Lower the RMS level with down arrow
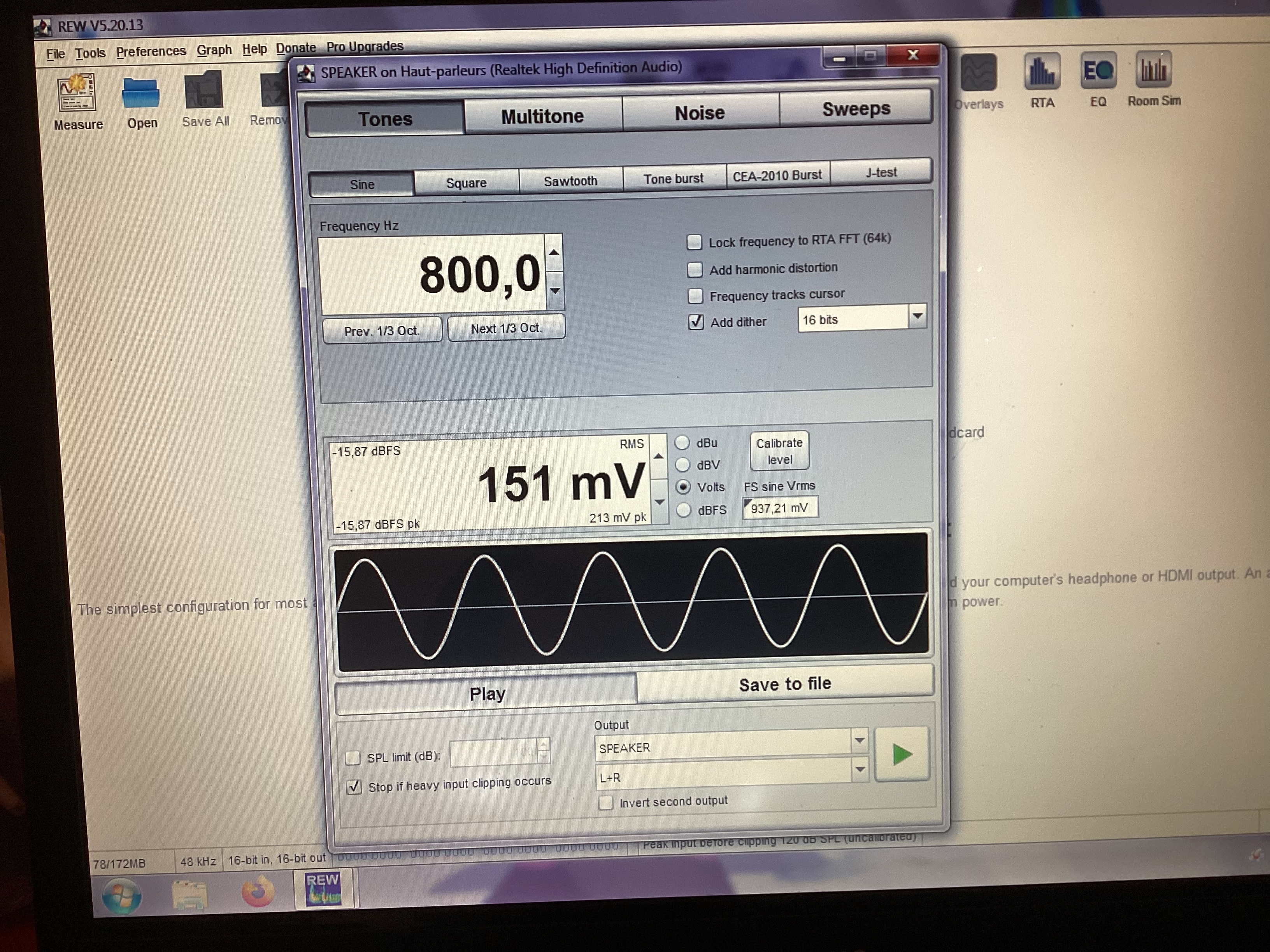Screen dimensions: 1270x952 [660, 502]
